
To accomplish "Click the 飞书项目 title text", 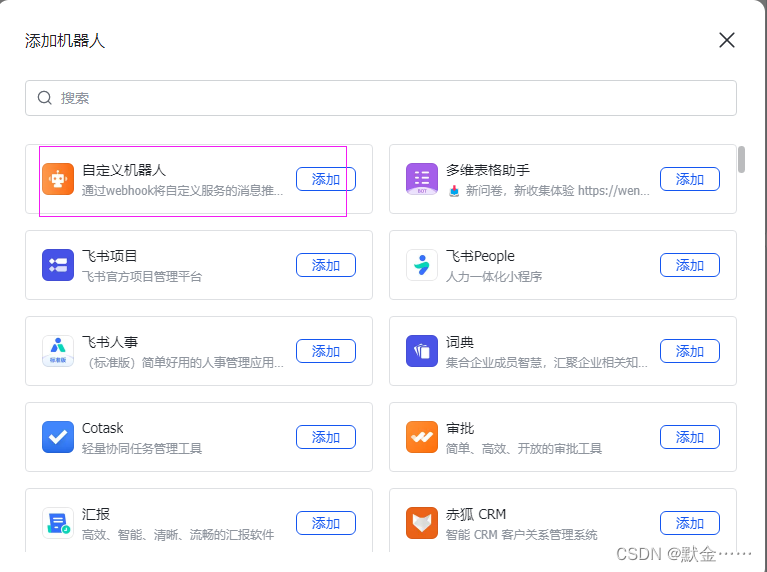I will coord(110,256).
